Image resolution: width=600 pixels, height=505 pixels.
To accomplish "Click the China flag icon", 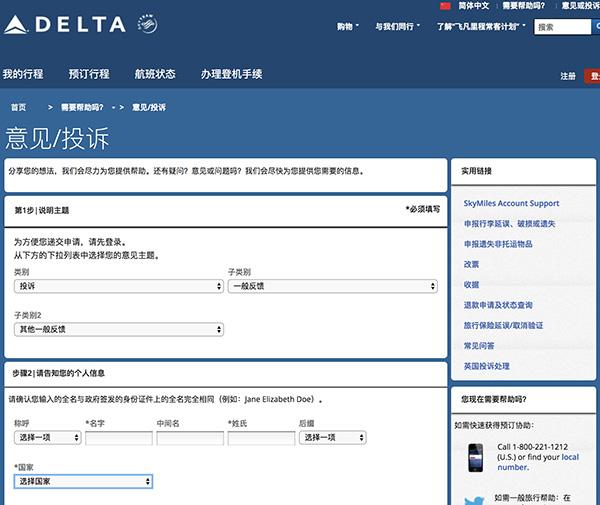I will point(446,6).
